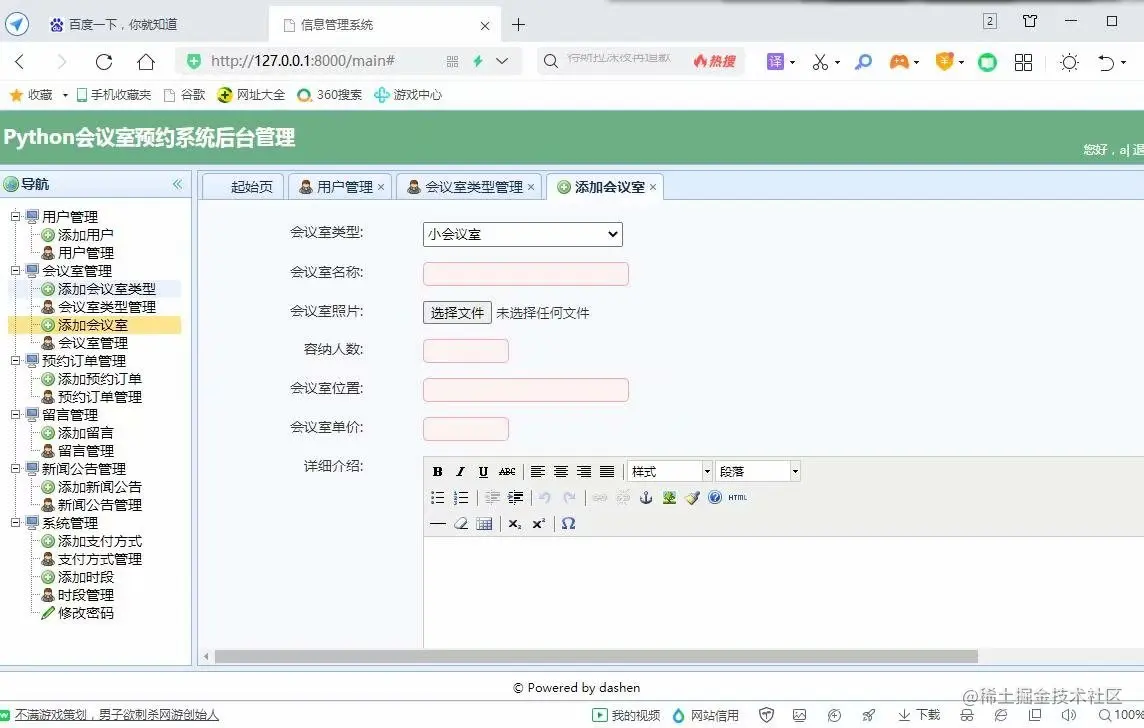Open the editor help icon
This screenshot has height=728, width=1144.
(715, 497)
